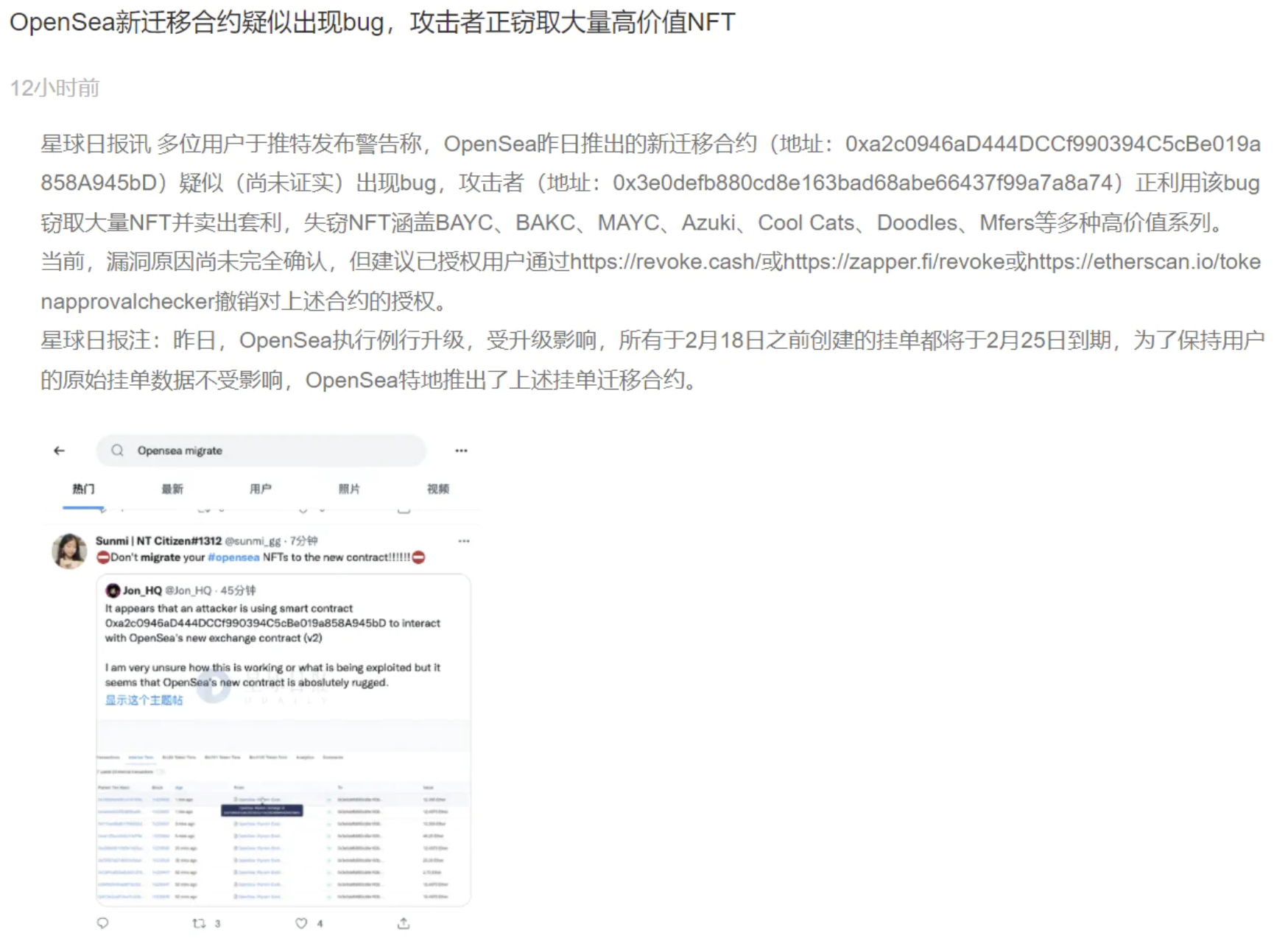Open the 照片 tab
This screenshot has width=1288, height=938.
click(349, 489)
